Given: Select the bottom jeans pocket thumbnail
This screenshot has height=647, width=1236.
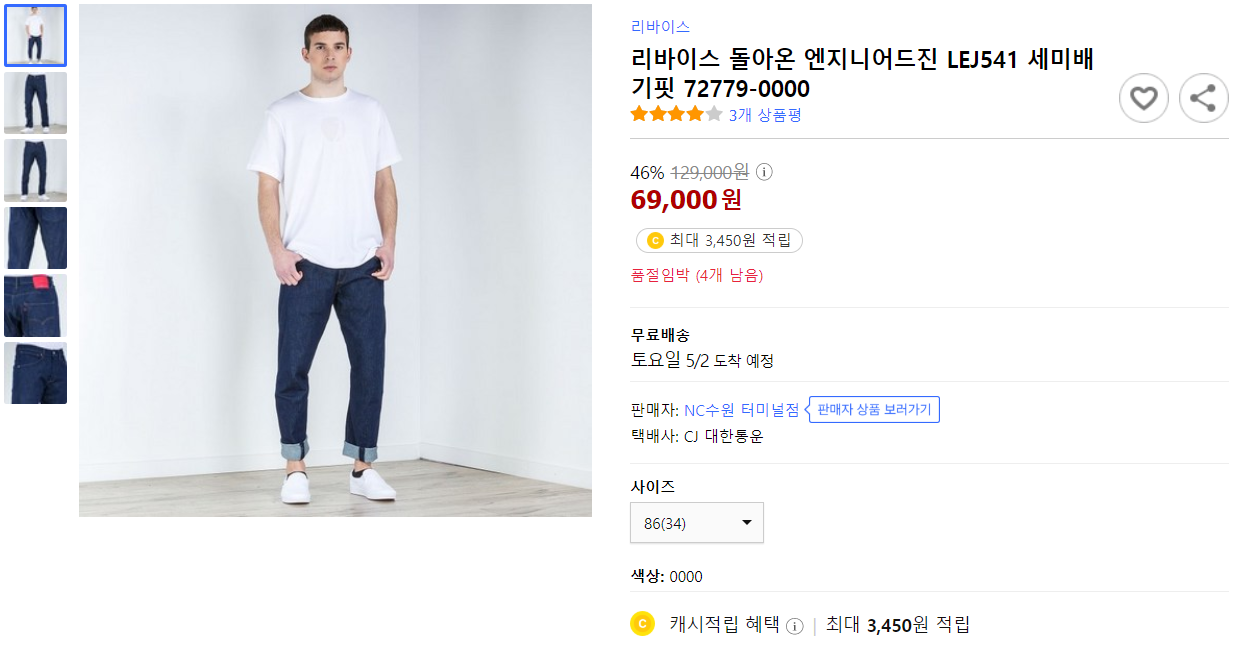Looking at the screenshot, I should pyautogui.click(x=36, y=372).
